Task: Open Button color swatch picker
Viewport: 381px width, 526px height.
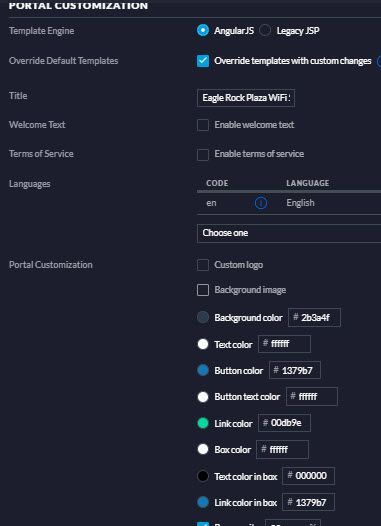Action: coord(203,370)
